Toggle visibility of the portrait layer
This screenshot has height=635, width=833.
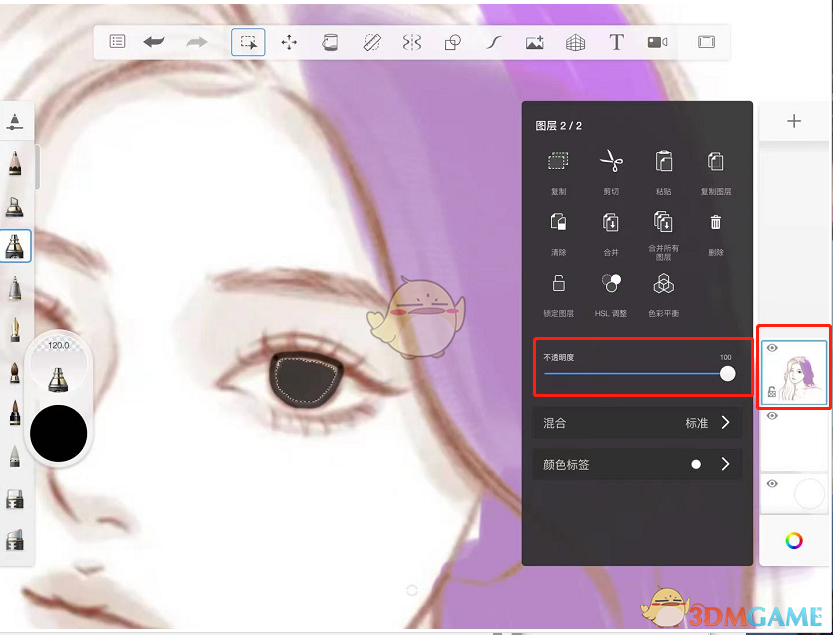coord(771,348)
